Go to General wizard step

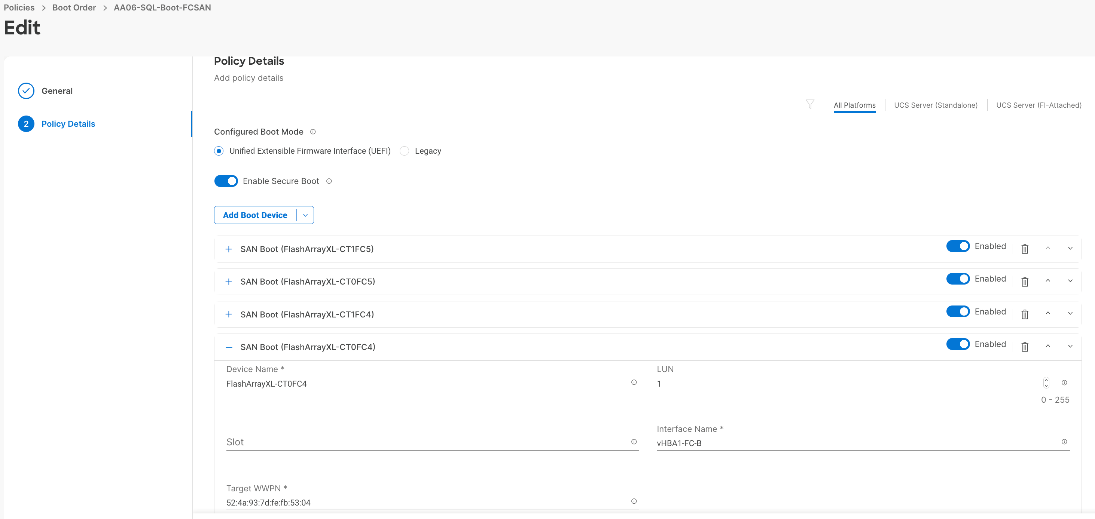coord(57,91)
